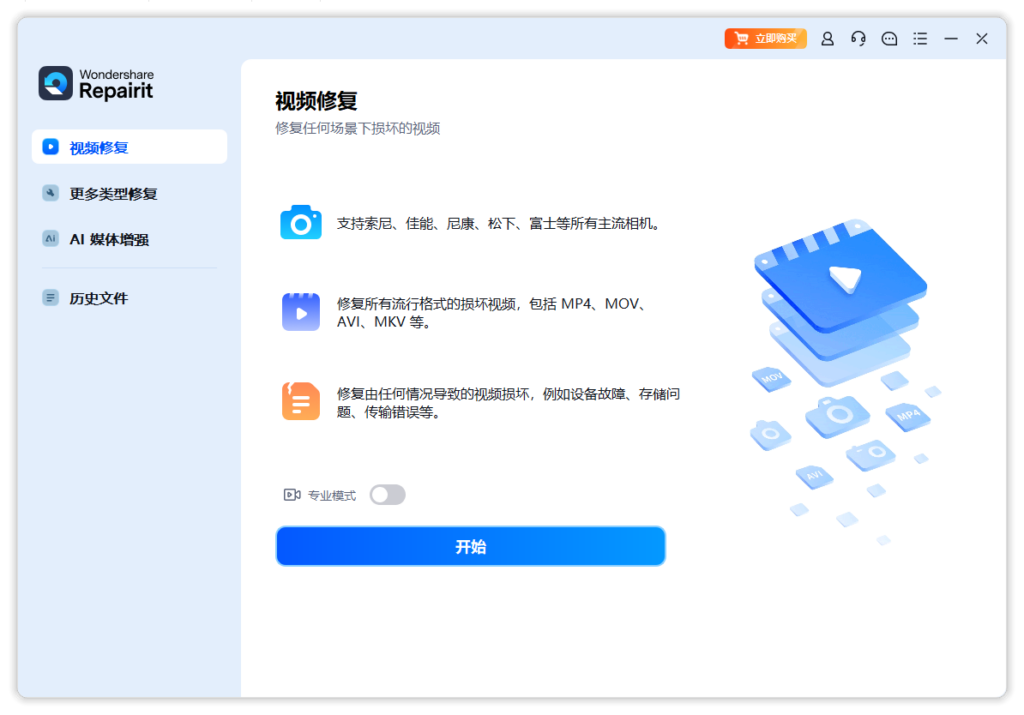This screenshot has height=715, width=1024.
Task: Click the document icon beside 历史文件
Action: point(50,298)
